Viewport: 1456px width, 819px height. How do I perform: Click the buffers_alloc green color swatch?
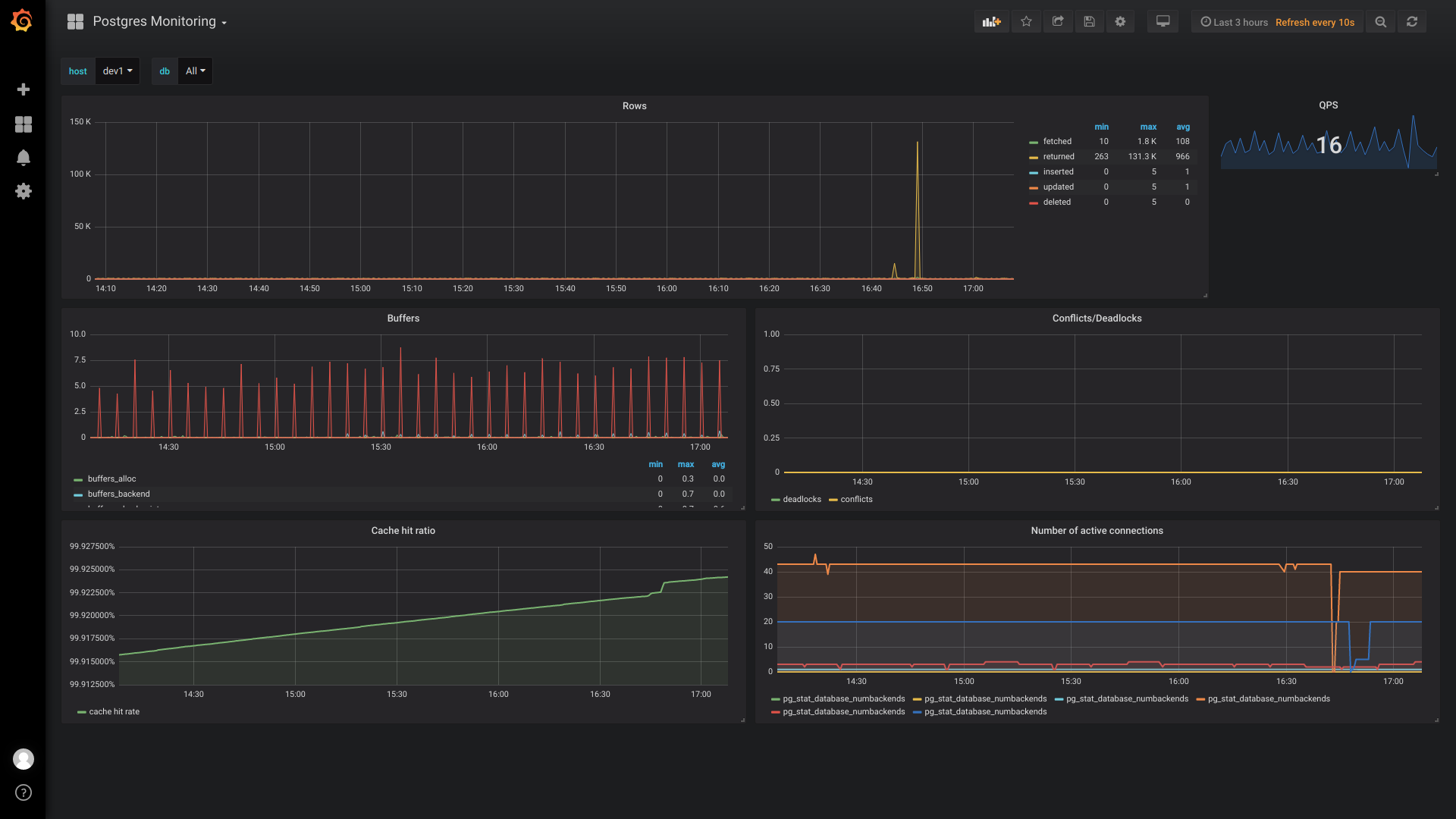(78, 480)
